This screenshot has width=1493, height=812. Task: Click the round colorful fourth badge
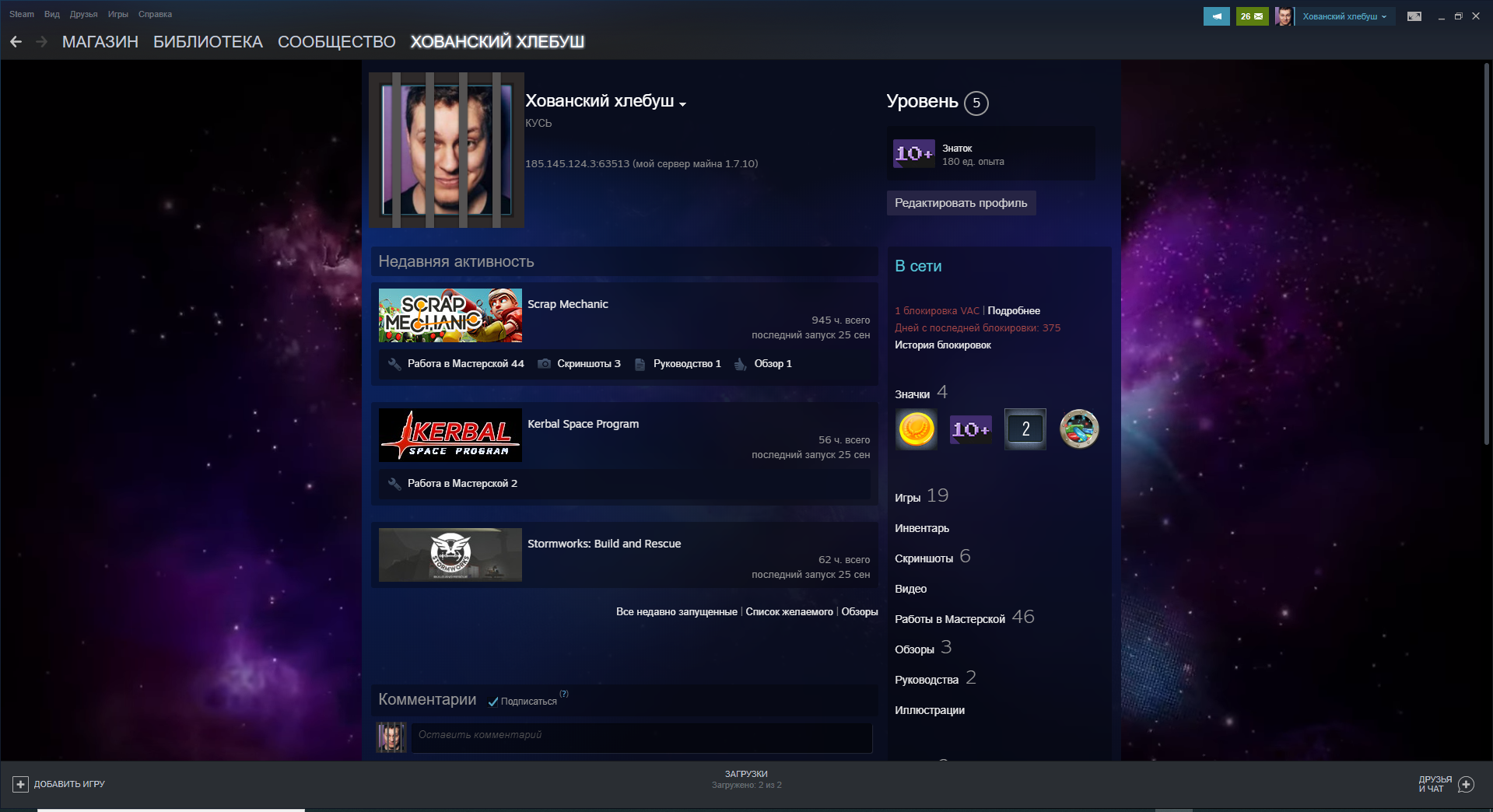click(x=1079, y=429)
